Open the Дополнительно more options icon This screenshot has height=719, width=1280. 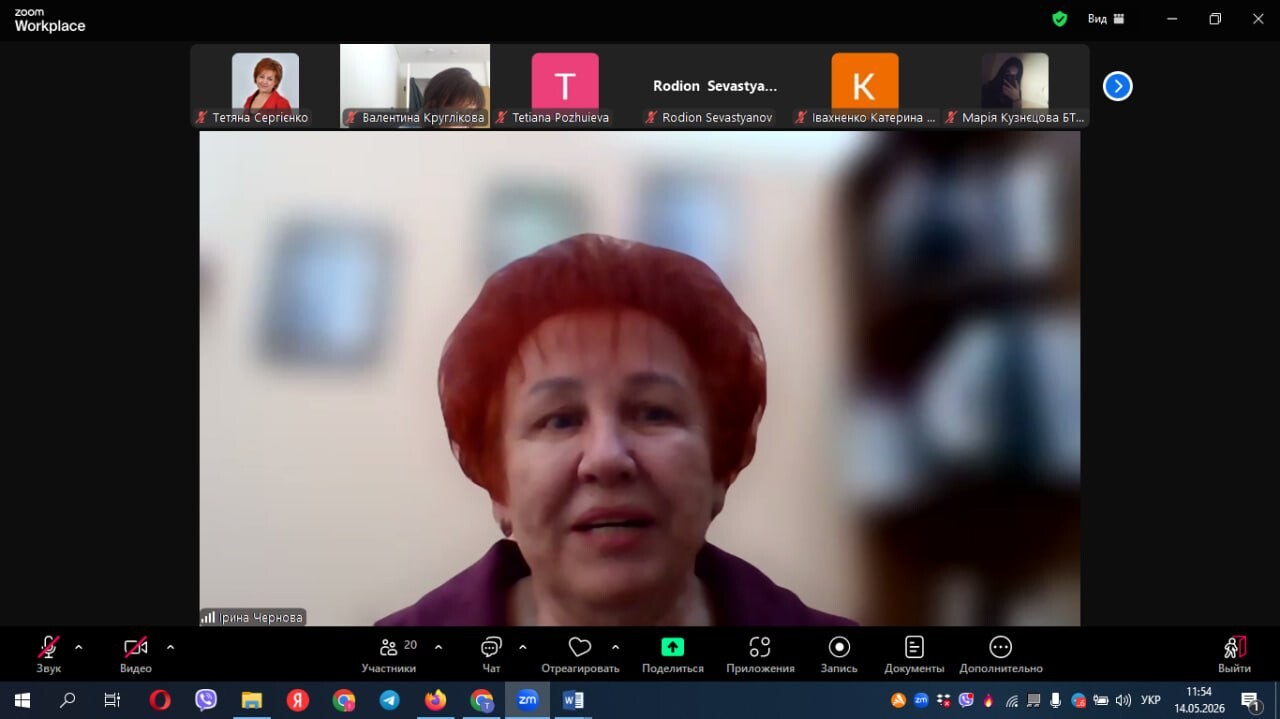pos(1001,647)
